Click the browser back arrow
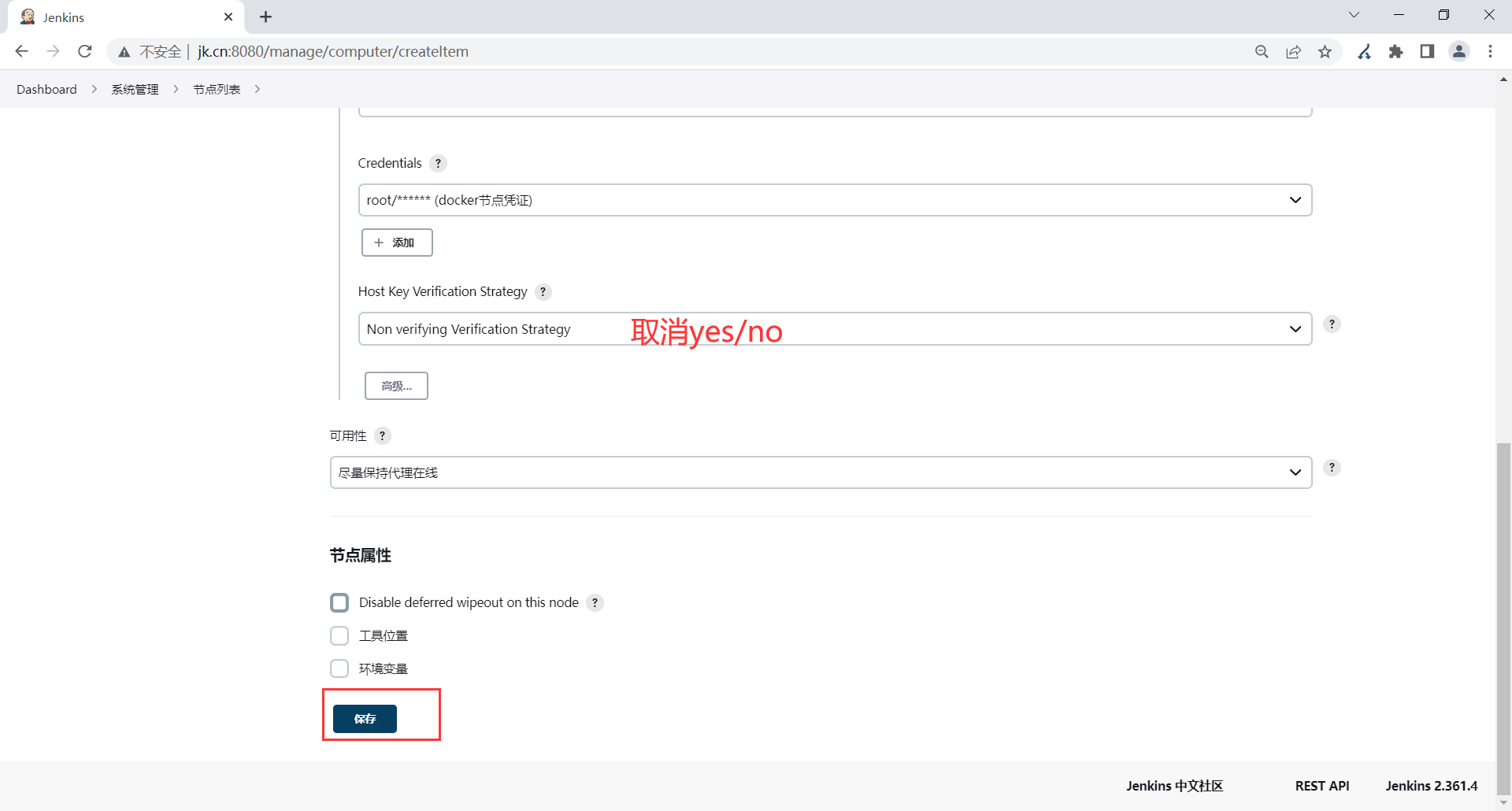 pos(21,51)
